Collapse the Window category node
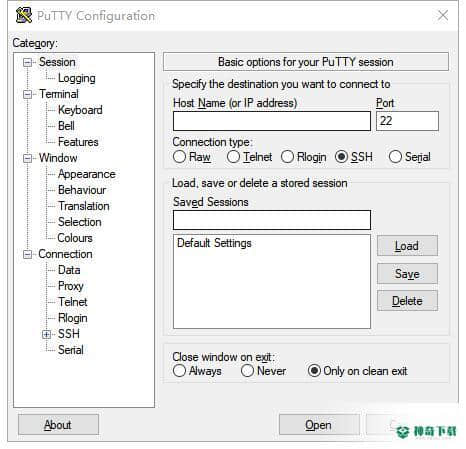The height and width of the screenshot is (449, 466). [27, 158]
